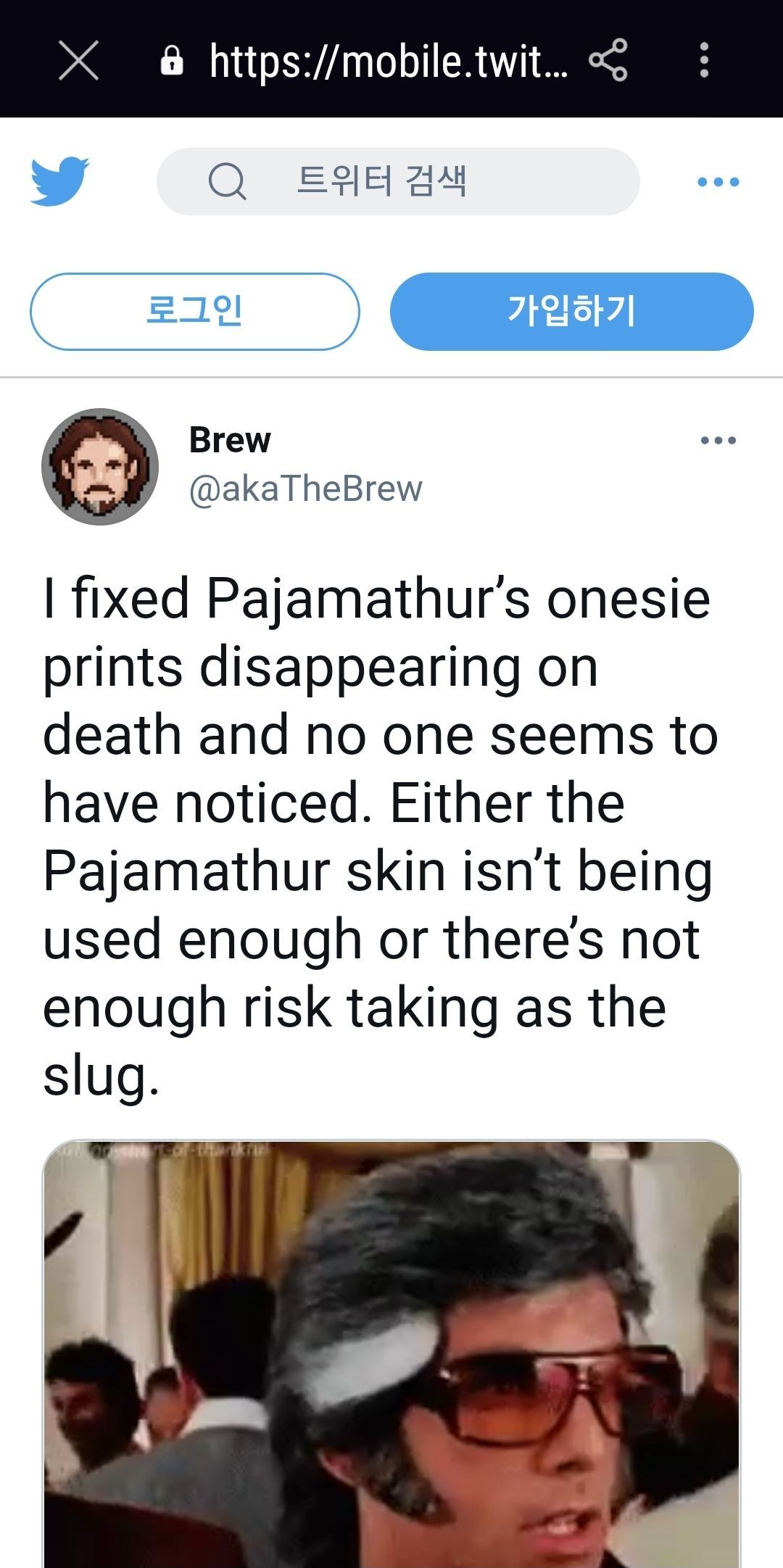Open Twitter's top-right horizontal dots menu
Image resolution: width=783 pixels, height=1568 pixels.
[x=718, y=182]
